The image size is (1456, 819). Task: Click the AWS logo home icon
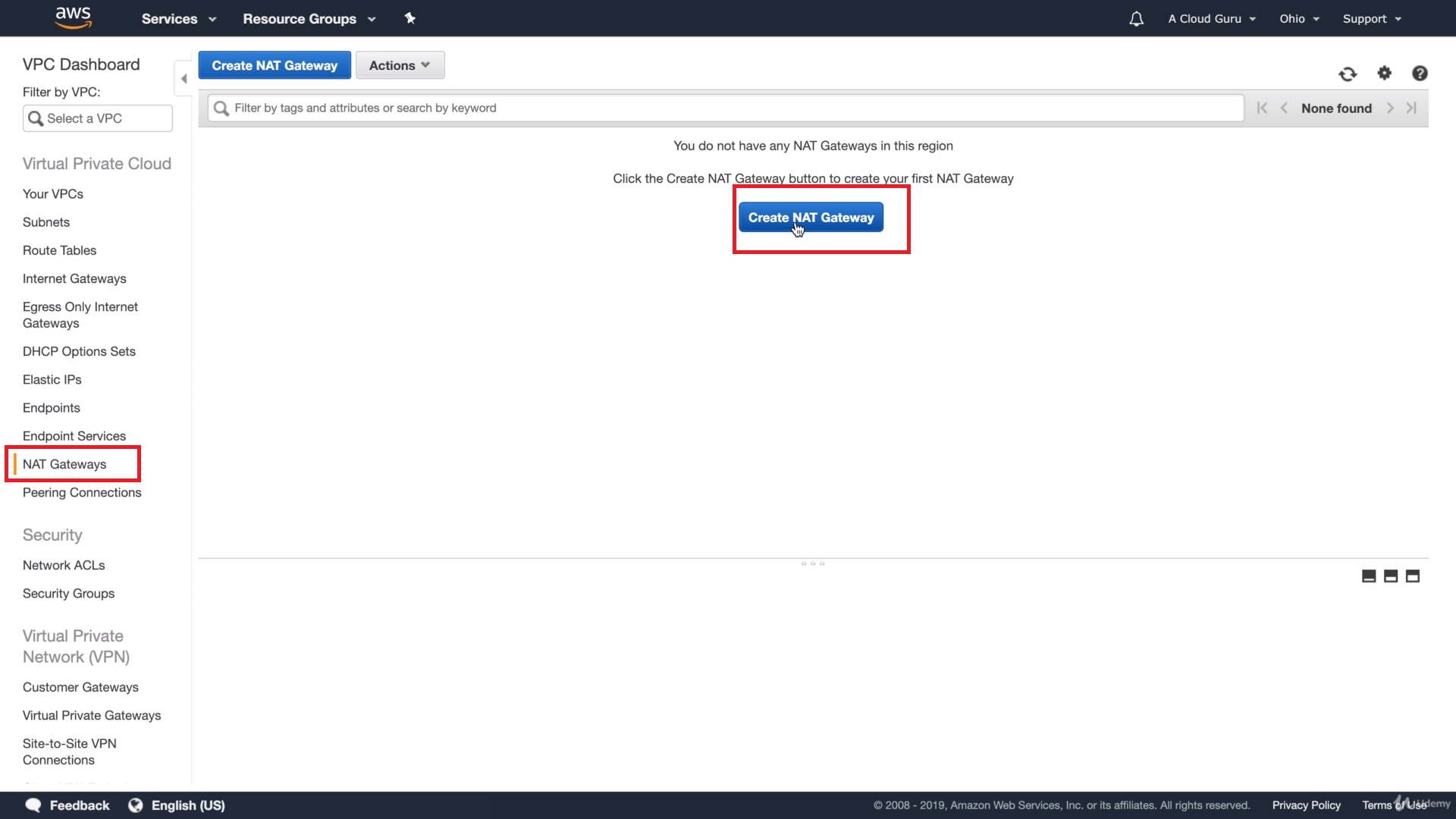click(73, 17)
